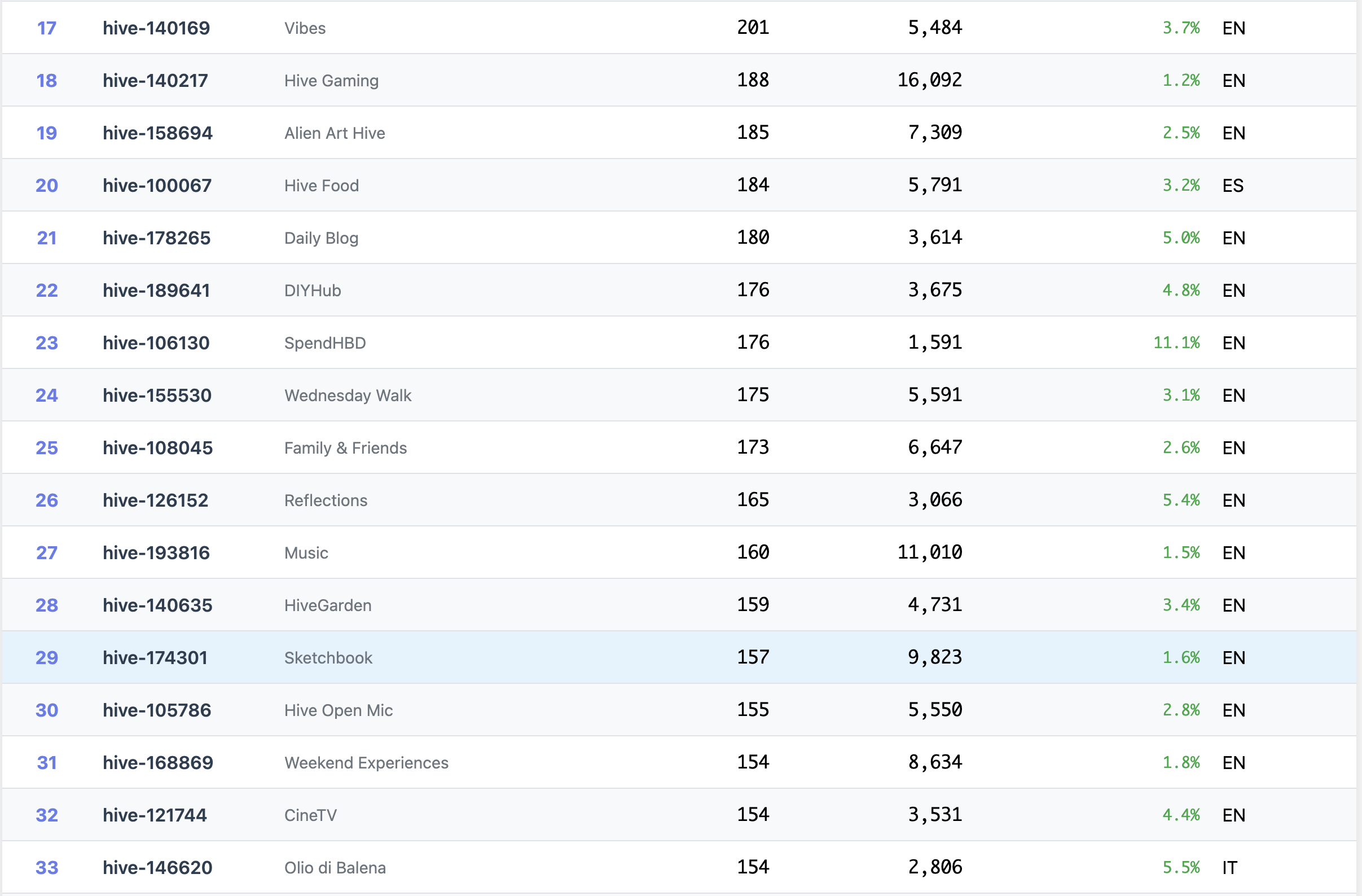Open hive-108045 Family & Friends link
The width and height of the screenshot is (1362, 896).
(157, 448)
